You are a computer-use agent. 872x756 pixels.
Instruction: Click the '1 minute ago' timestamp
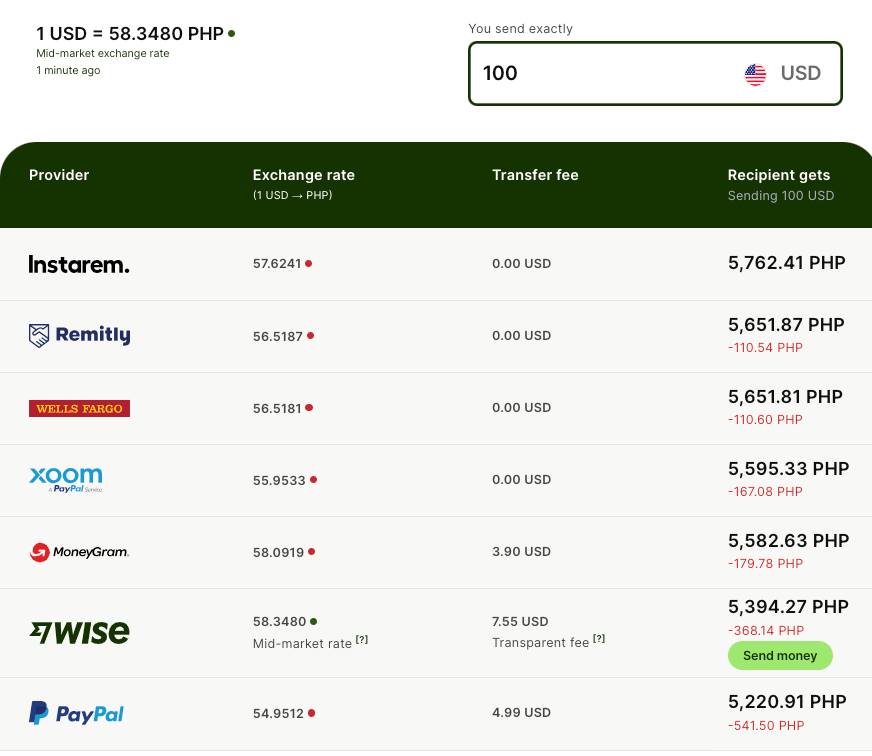pyautogui.click(x=68, y=70)
